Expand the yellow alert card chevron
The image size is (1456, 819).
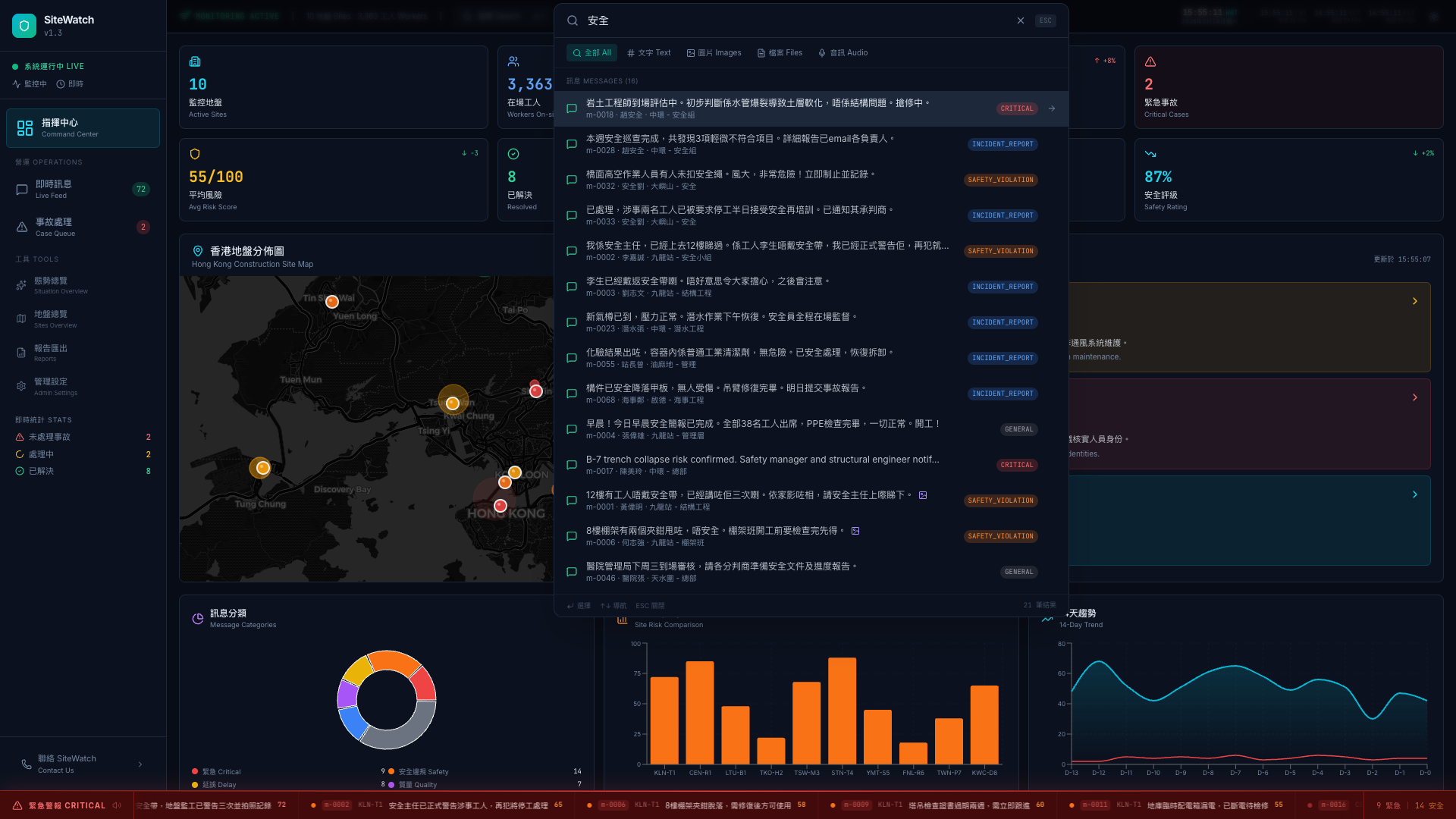tap(1414, 301)
